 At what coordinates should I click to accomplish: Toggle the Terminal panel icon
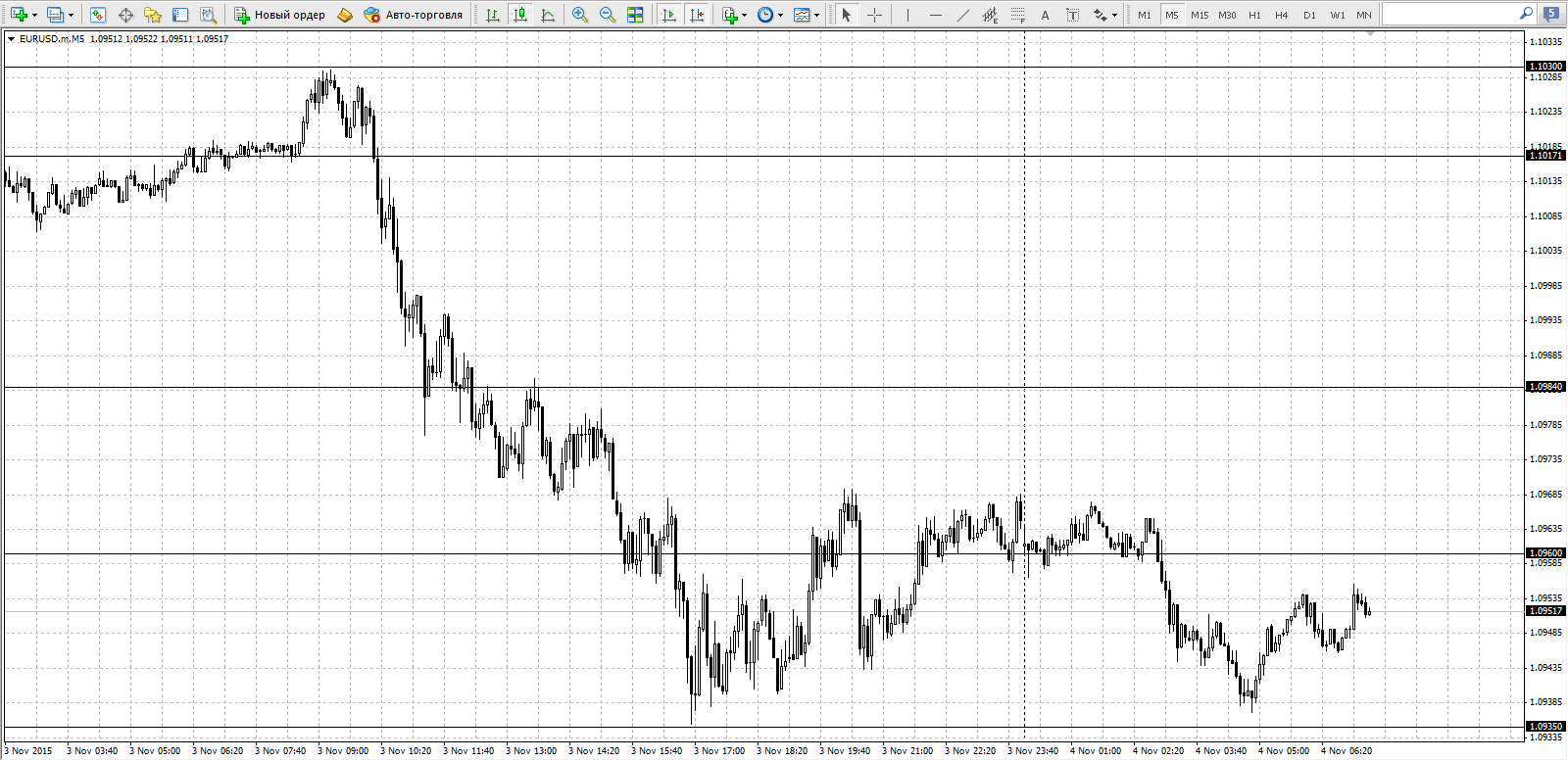coord(180,15)
